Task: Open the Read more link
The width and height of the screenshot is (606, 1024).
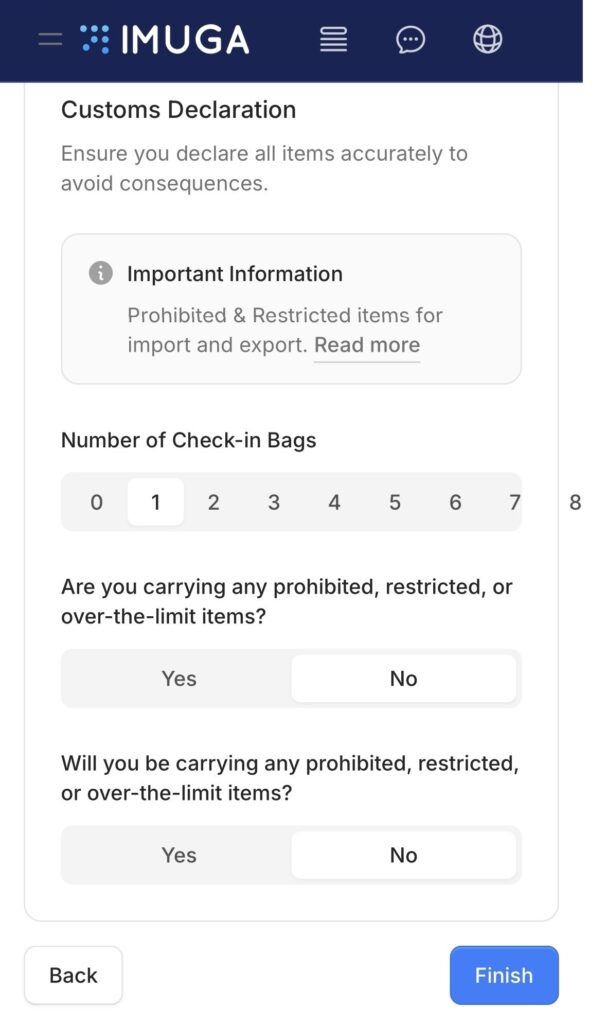Action: tap(367, 345)
